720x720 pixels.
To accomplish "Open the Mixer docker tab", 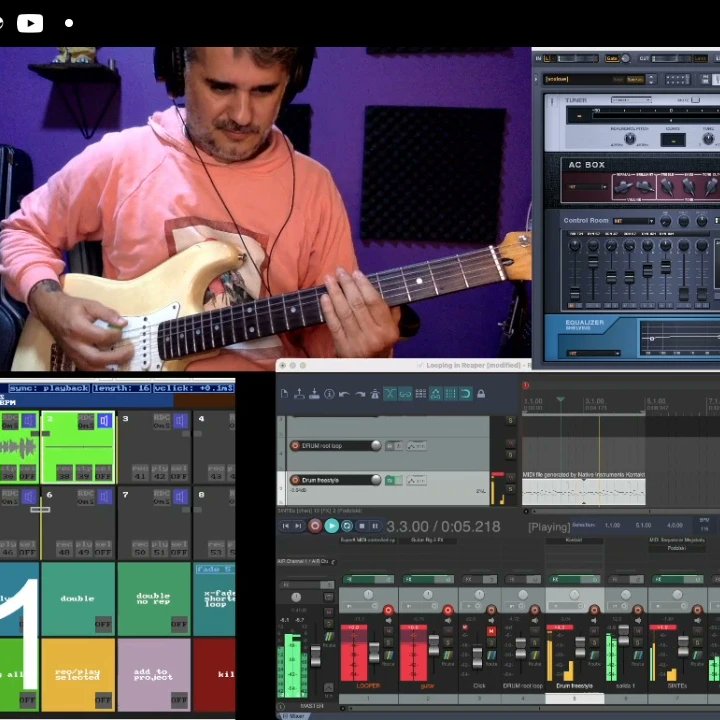I will (x=294, y=716).
